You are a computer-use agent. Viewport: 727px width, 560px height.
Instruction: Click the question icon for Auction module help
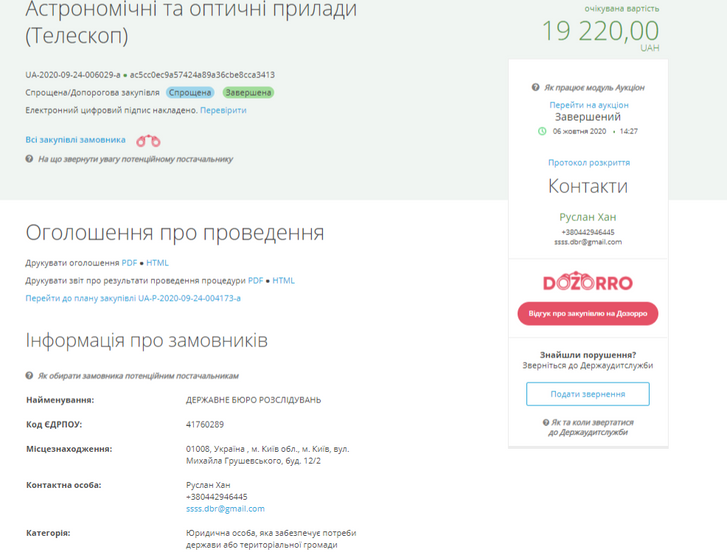coord(535,87)
